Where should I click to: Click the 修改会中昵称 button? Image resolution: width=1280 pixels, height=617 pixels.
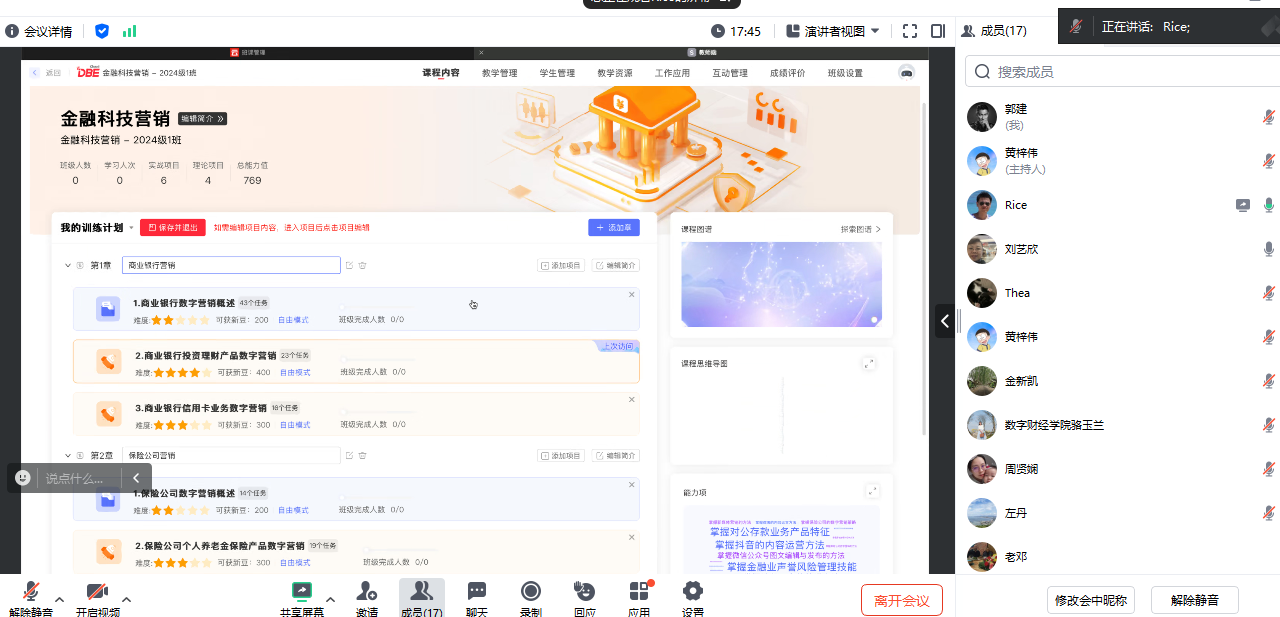(x=1091, y=600)
